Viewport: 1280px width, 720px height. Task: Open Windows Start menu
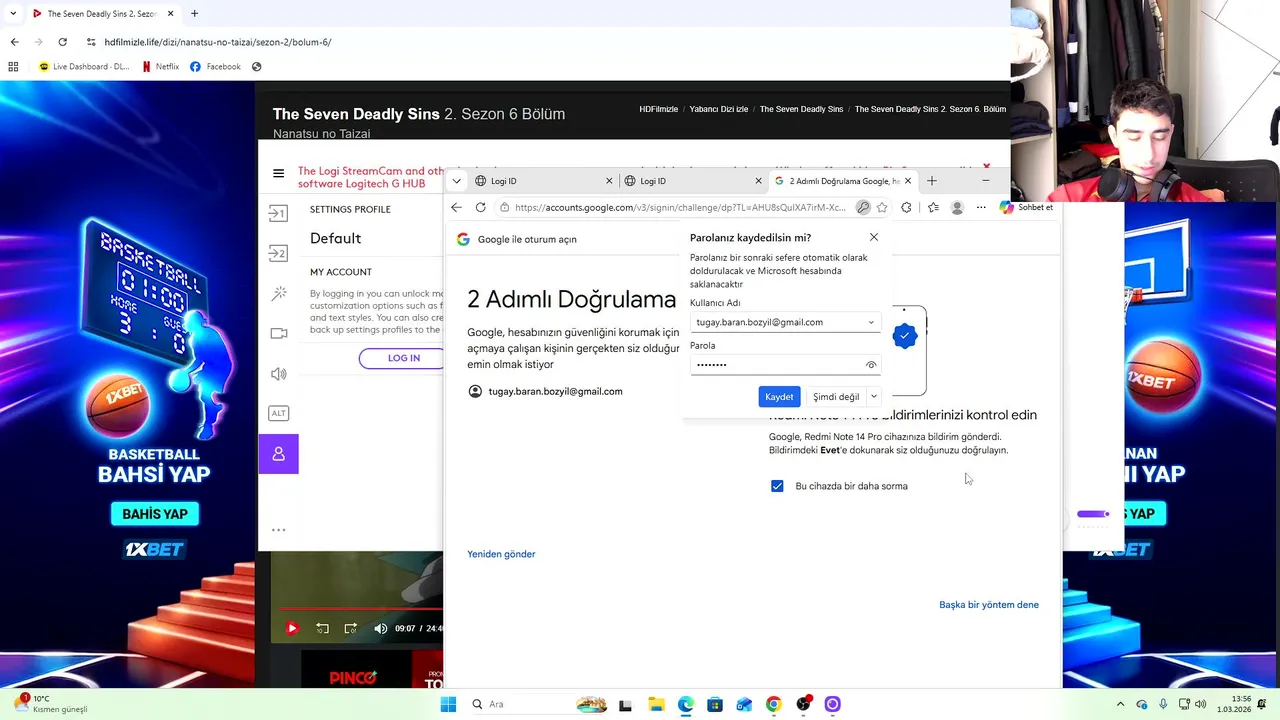click(x=448, y=705)
